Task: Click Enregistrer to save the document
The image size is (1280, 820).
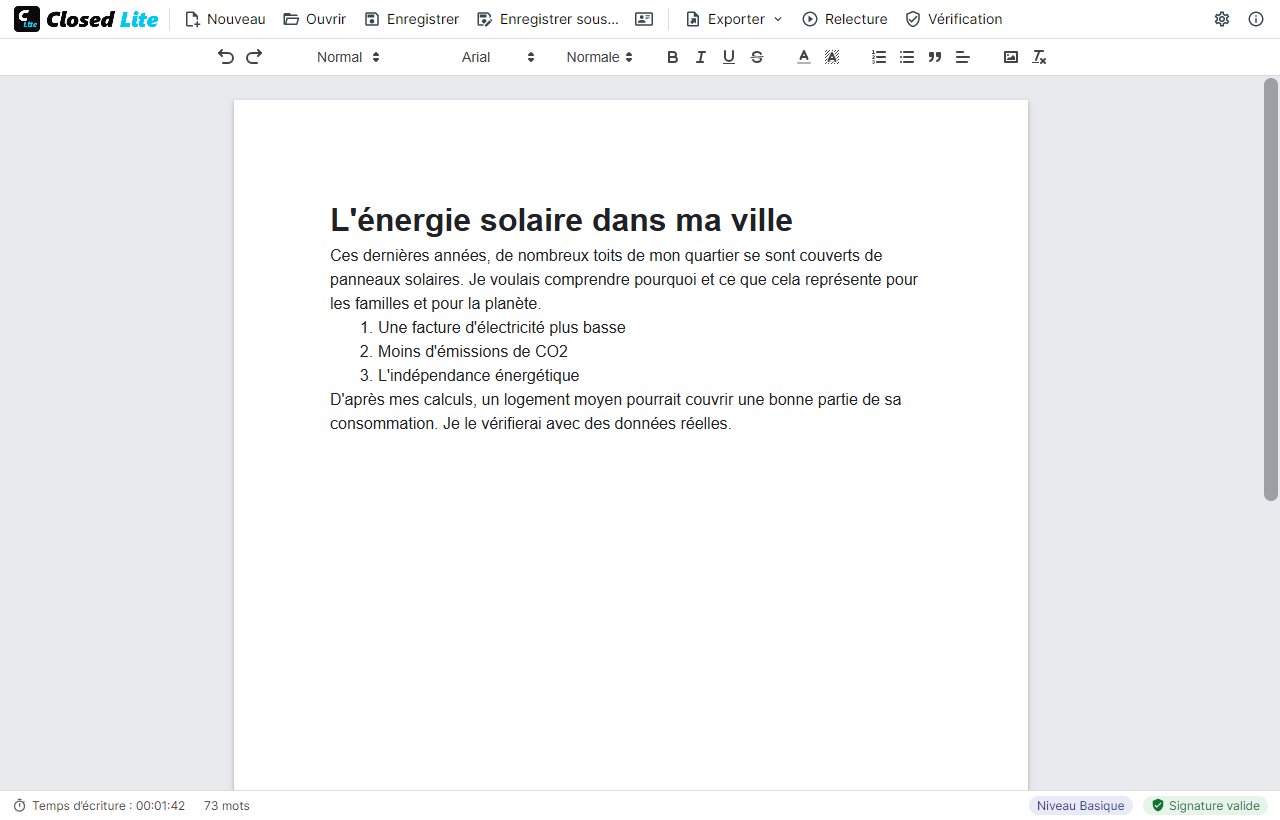Action: coord(412,19)
